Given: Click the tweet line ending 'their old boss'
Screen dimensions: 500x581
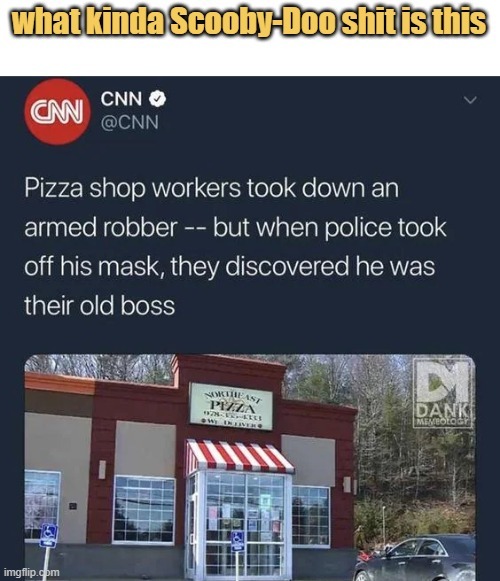Looking at the screenshot, I should 99,306.
